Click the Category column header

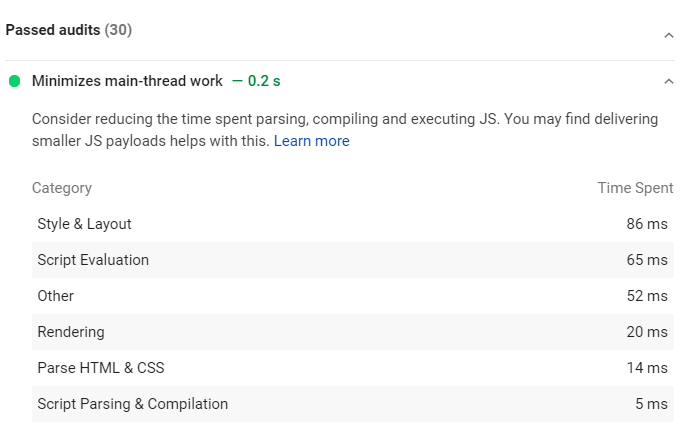coord(62,188)
